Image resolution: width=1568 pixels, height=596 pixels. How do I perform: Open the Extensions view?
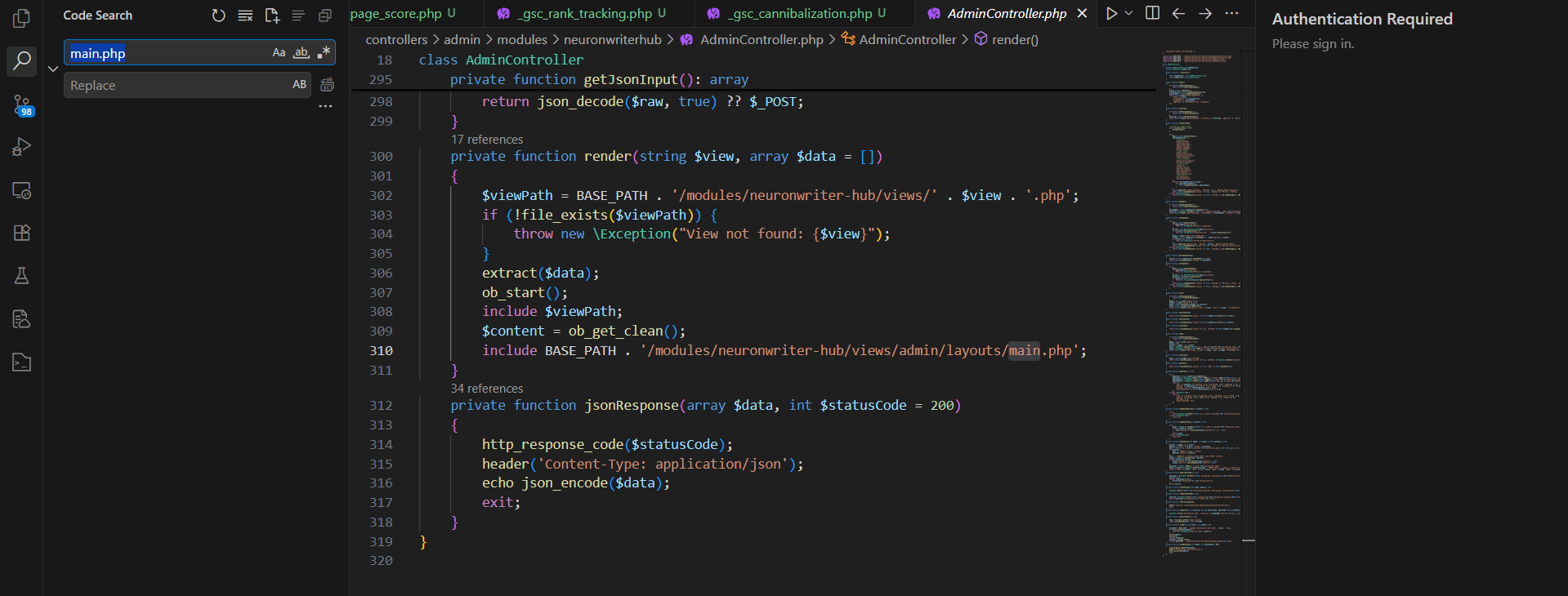(22, 233)
